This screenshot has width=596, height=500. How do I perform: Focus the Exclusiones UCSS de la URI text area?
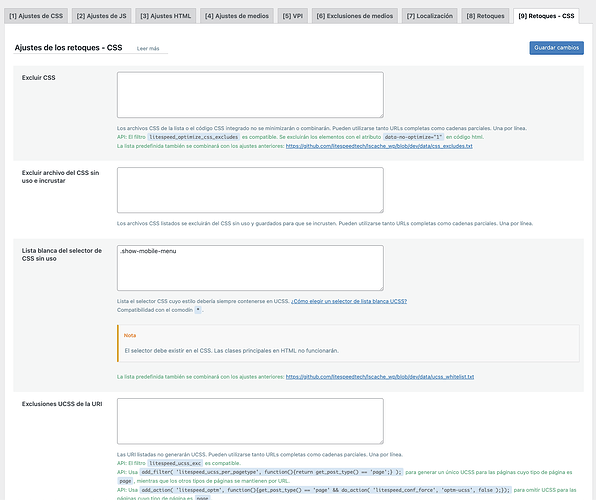tap(250, 421)
